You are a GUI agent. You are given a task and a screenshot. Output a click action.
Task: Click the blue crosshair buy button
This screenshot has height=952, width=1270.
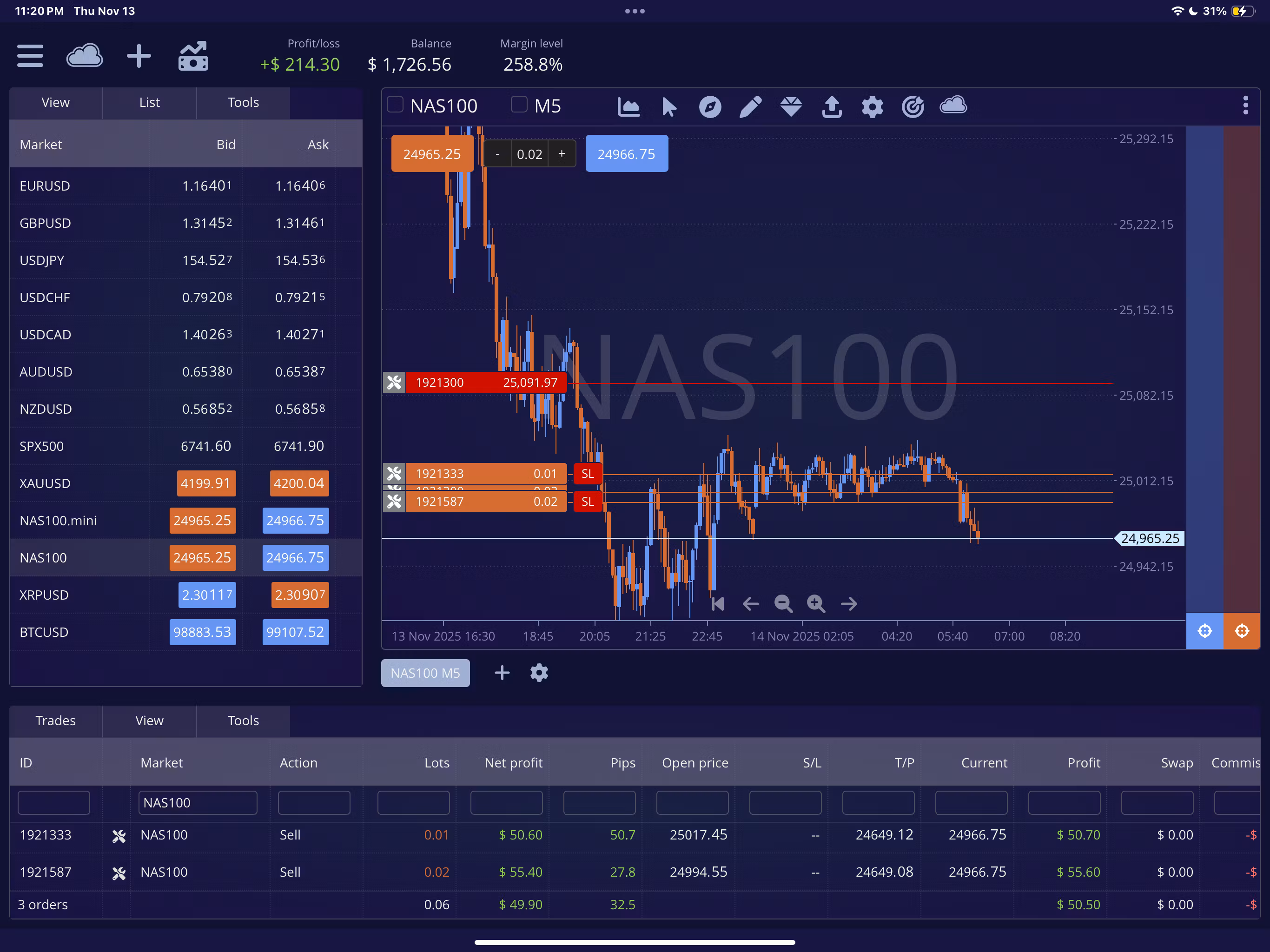click(1204, 631)
